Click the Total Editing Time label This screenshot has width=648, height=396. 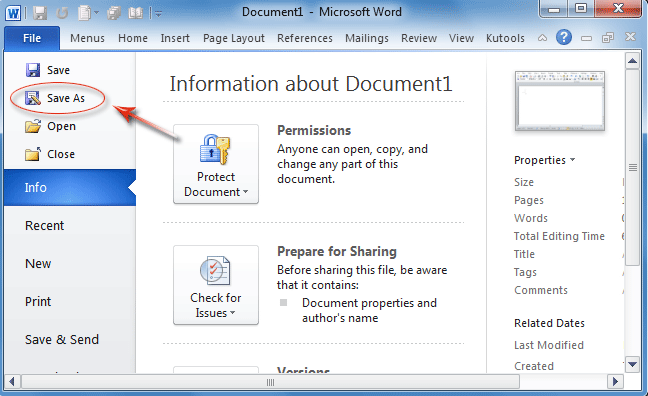tap(559, 236)
